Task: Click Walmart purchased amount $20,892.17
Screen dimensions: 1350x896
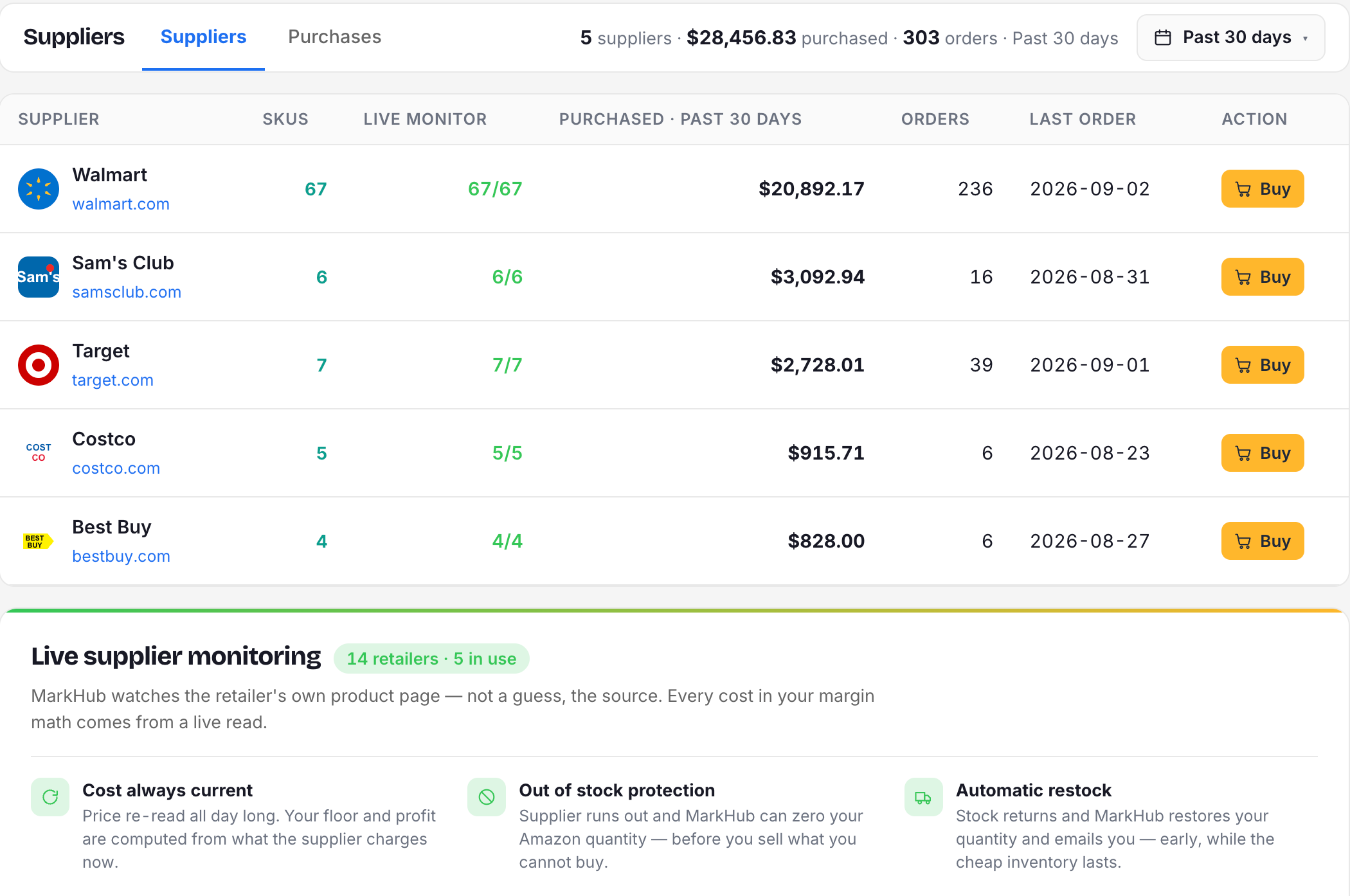Action: (x=812, y=189)
